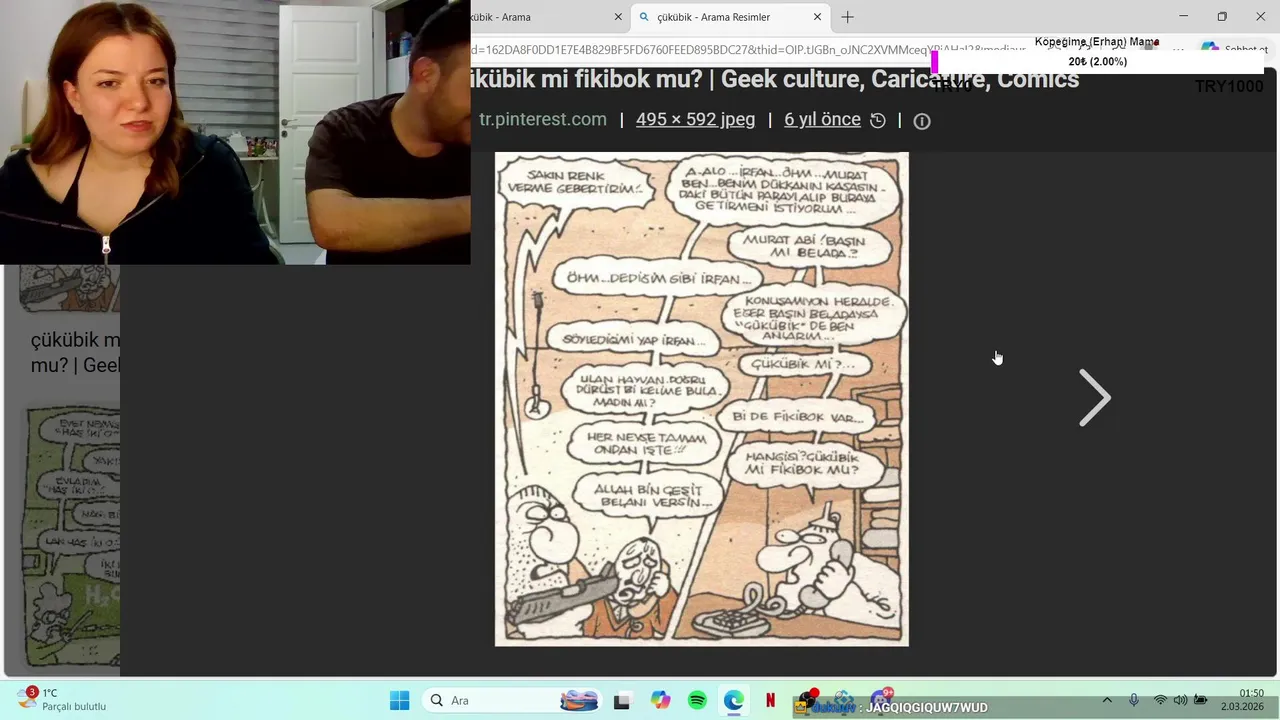Show hidden system tray icons

pyautogui.click(x=1107, y=700)
